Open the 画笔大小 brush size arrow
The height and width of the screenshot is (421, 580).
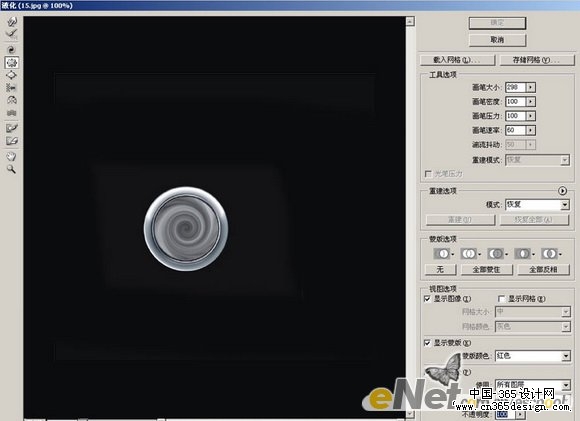click(531, 87)
